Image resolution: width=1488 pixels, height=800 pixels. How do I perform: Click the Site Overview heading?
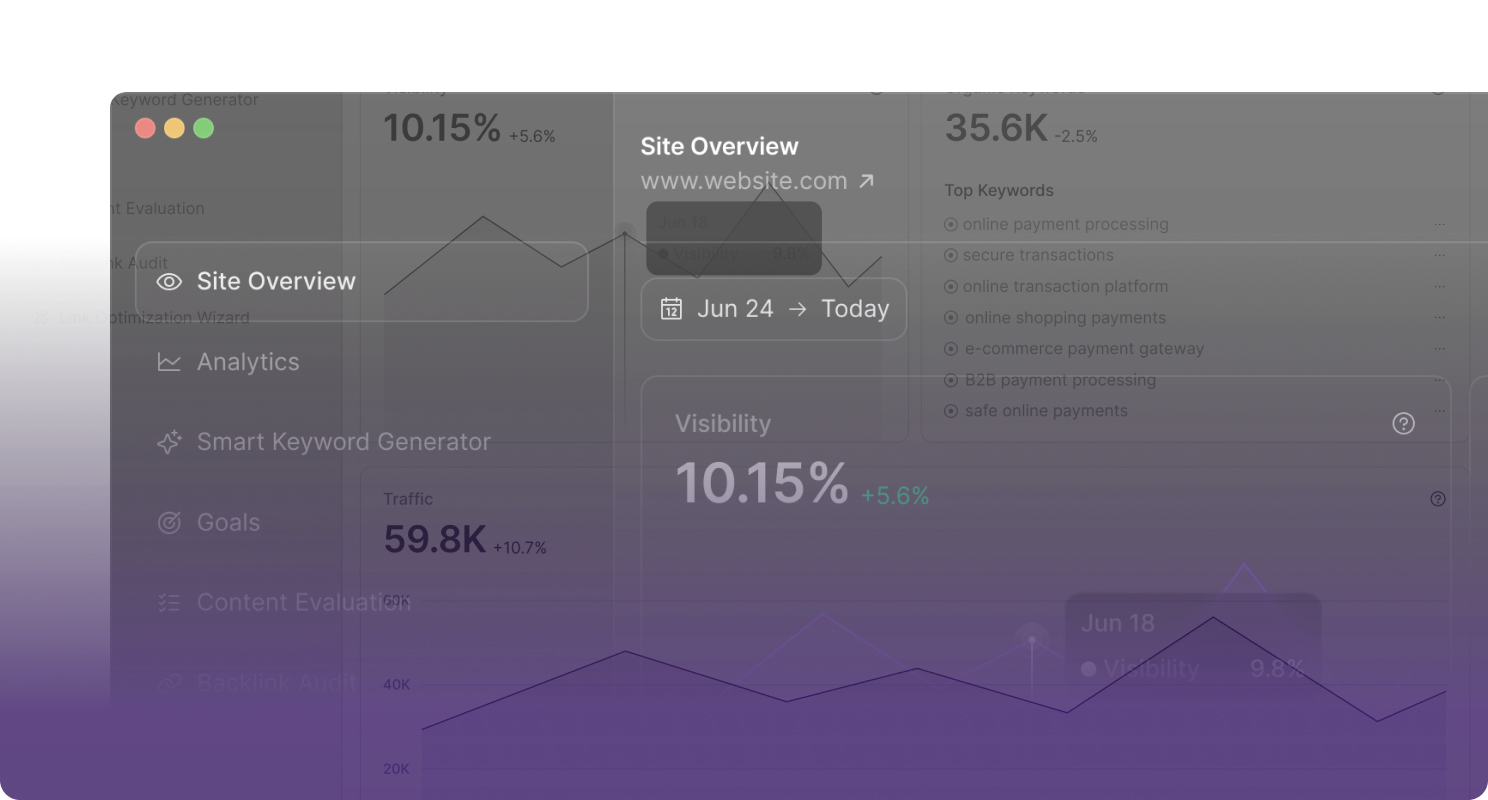pyautogui.click(x=719, y=146)
